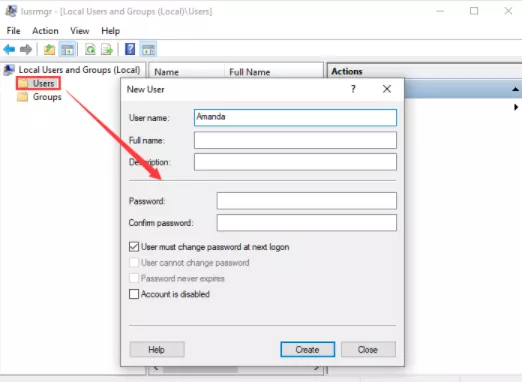Select the Groups folder in tree
This screenshot has height=382, width=522.
point(39,97)
